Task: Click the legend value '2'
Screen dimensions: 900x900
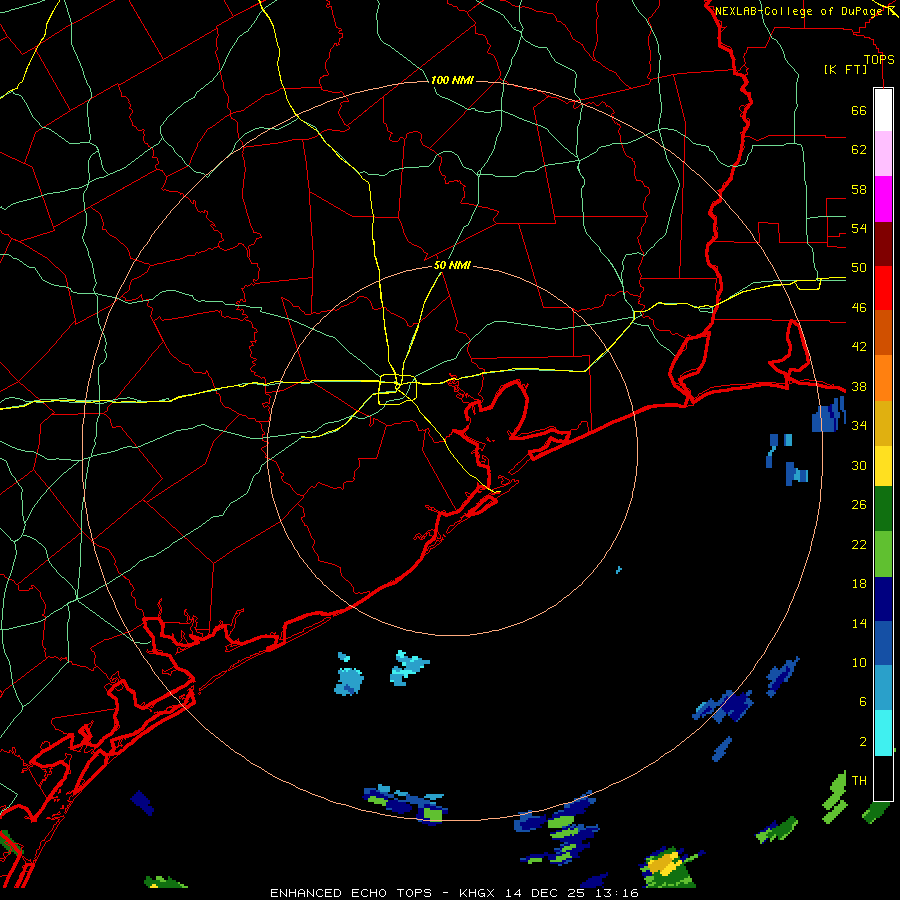Action: coord(863,742)
